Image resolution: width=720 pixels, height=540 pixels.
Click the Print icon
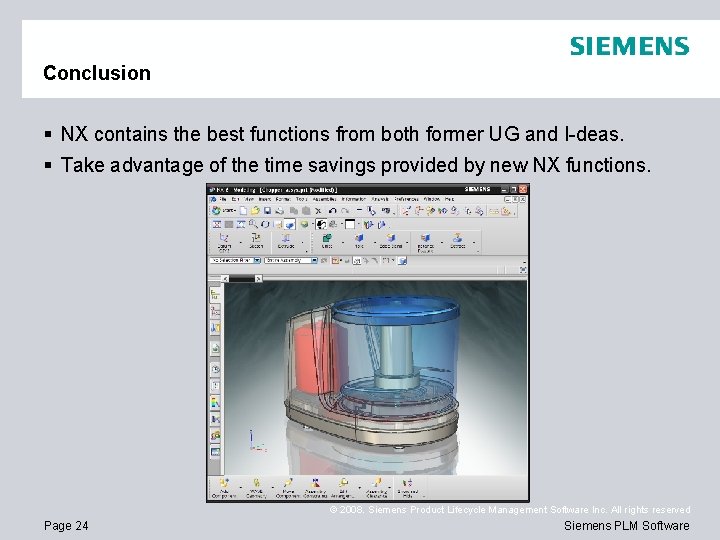click(x=279, y=211)
